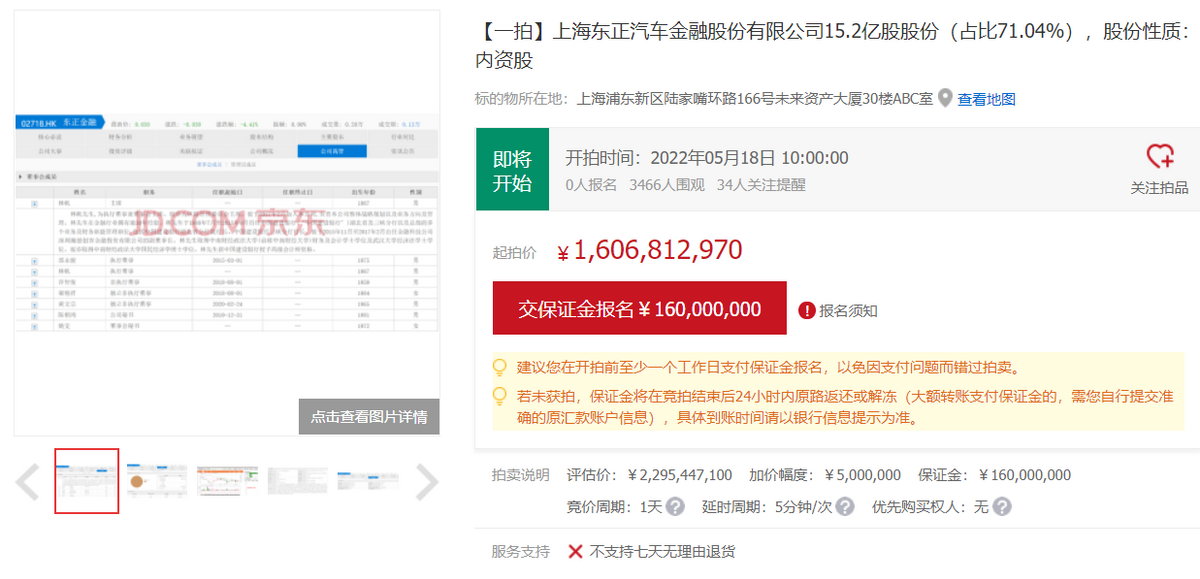
Task: Click the main product preview image
Action: pyautogui.click(x=227, y=223)
